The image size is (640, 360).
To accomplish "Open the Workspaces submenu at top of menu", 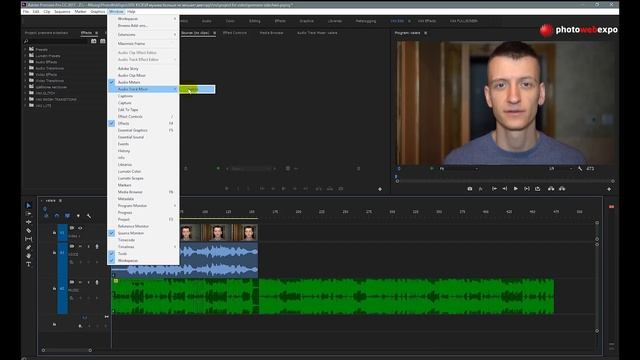I will coord(143,19).
